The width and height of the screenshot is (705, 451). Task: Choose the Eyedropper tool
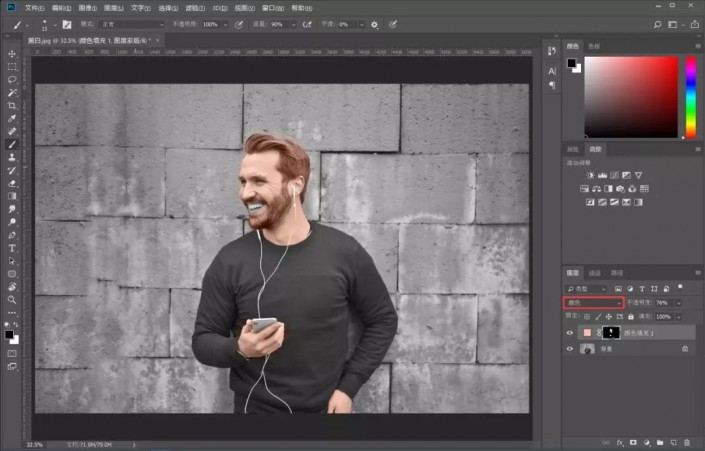[x=12, y=118]
